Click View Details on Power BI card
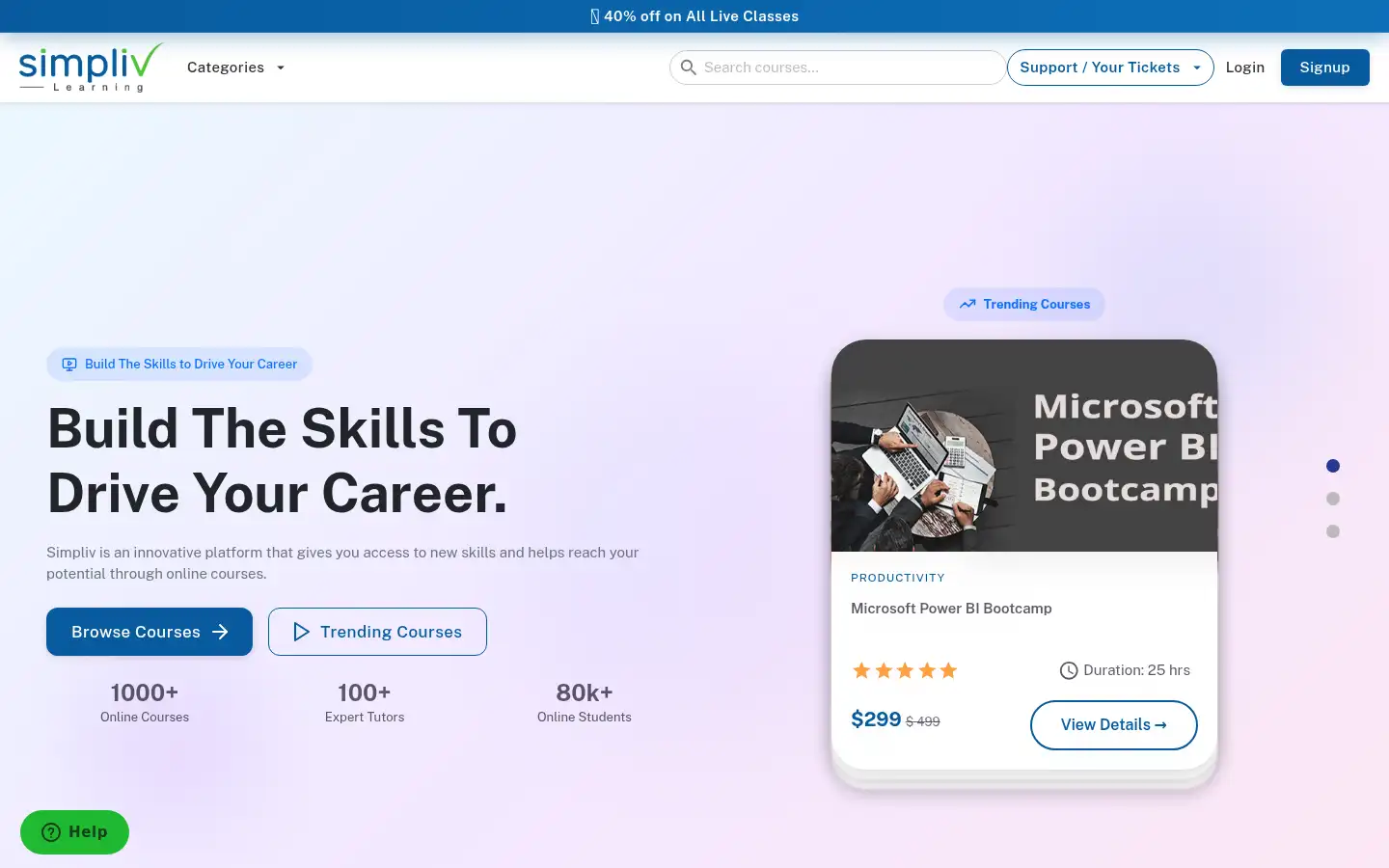This screenshot has width=1389, height=868. pos(1114,725)
